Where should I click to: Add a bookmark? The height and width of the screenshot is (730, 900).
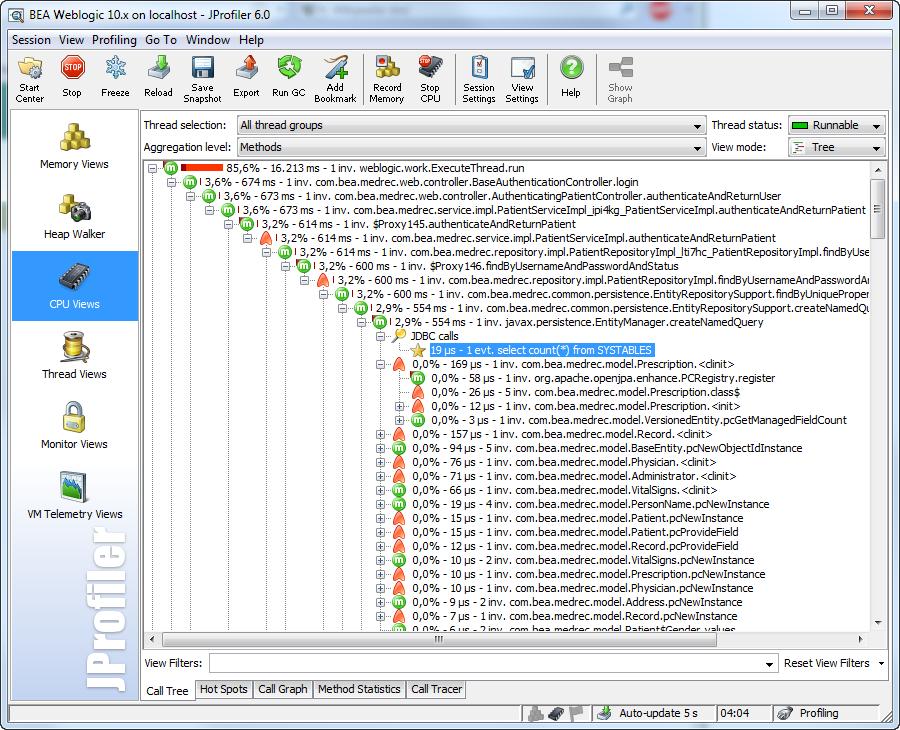tap(335, 79)
